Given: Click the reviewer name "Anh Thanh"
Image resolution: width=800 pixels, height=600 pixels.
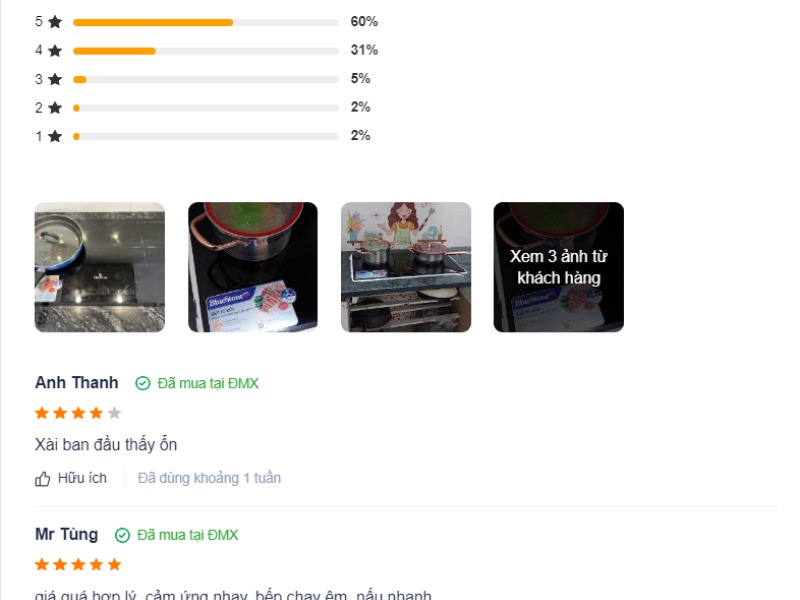Looking at the screenshot, I should click(x=76, y=383).
